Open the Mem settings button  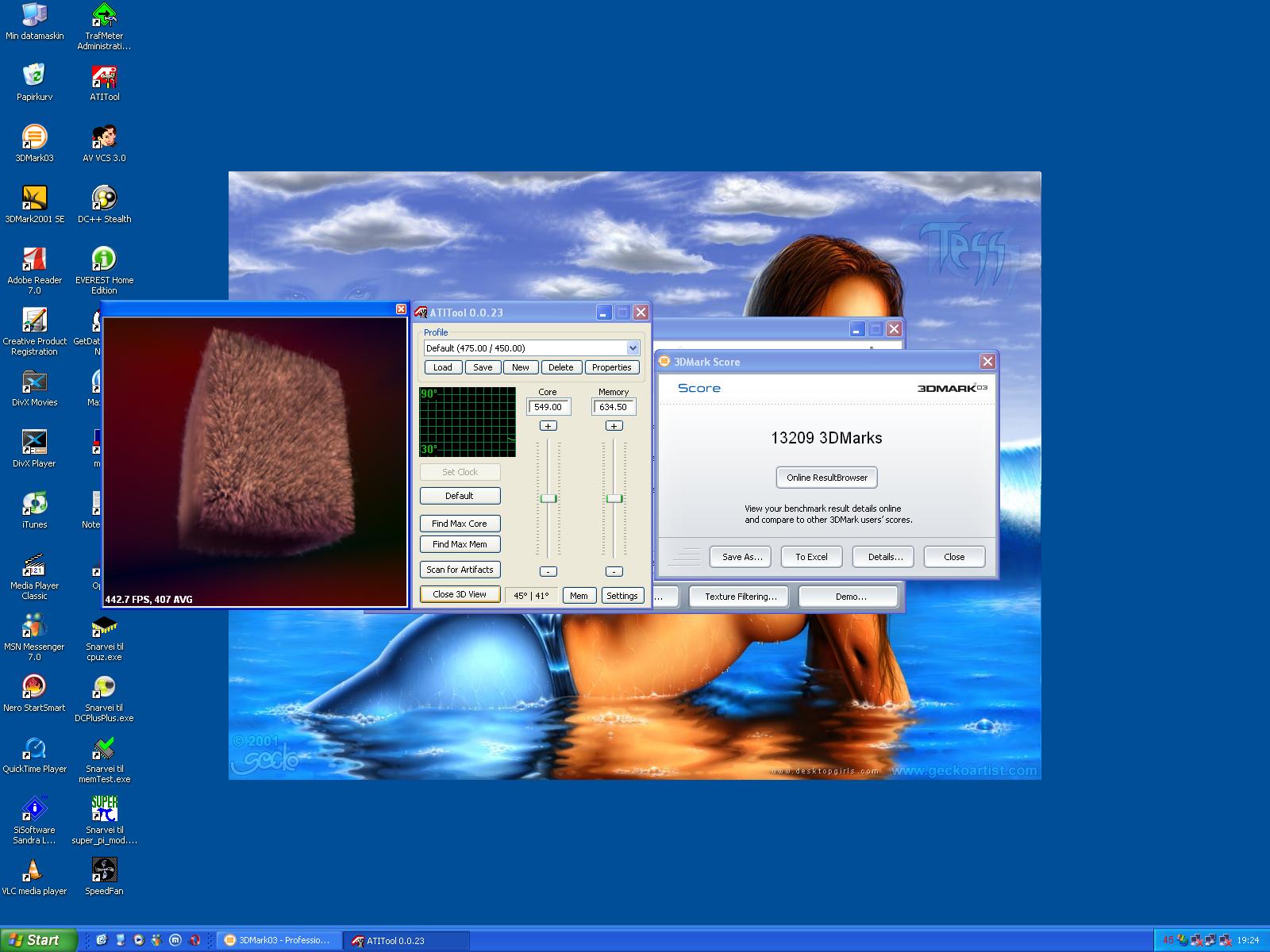tap(579, 596)
